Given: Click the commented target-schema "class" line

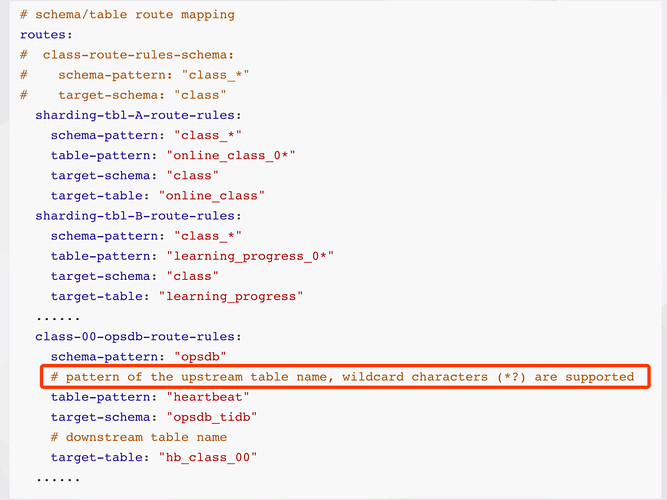Looking at the screenshot, I should click(x=123, y=95).
